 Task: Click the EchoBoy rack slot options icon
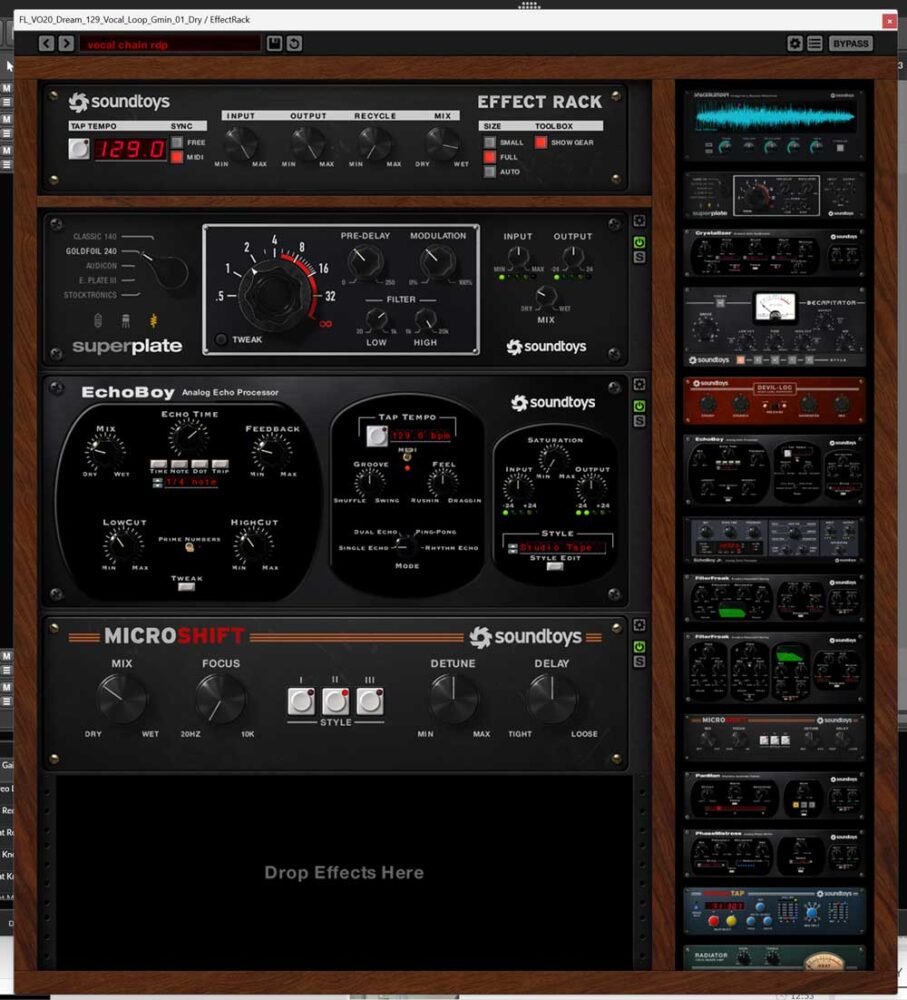coord(639,385)
